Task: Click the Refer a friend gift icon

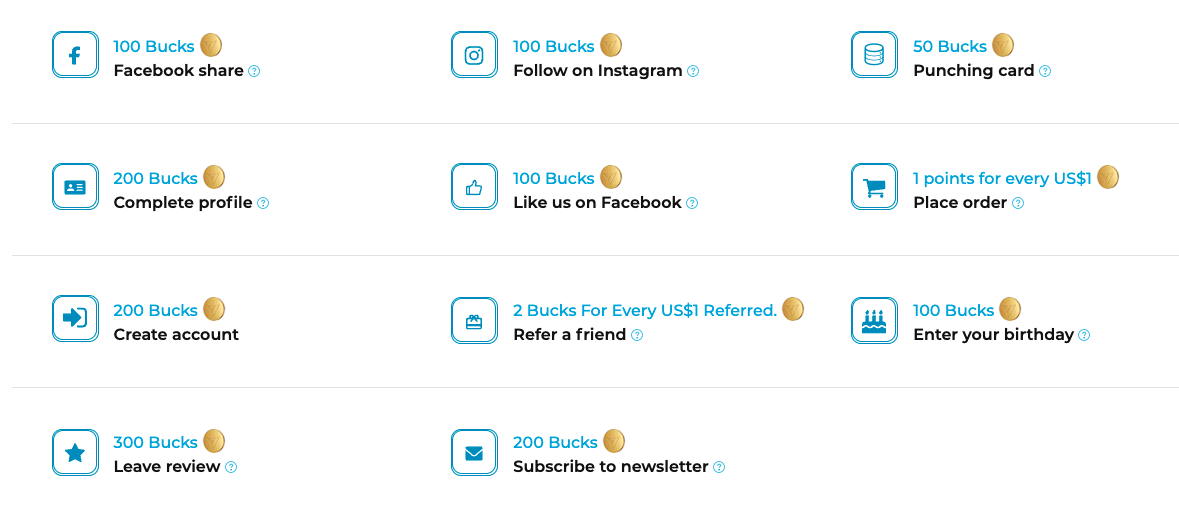Action: tap(474, 321)
